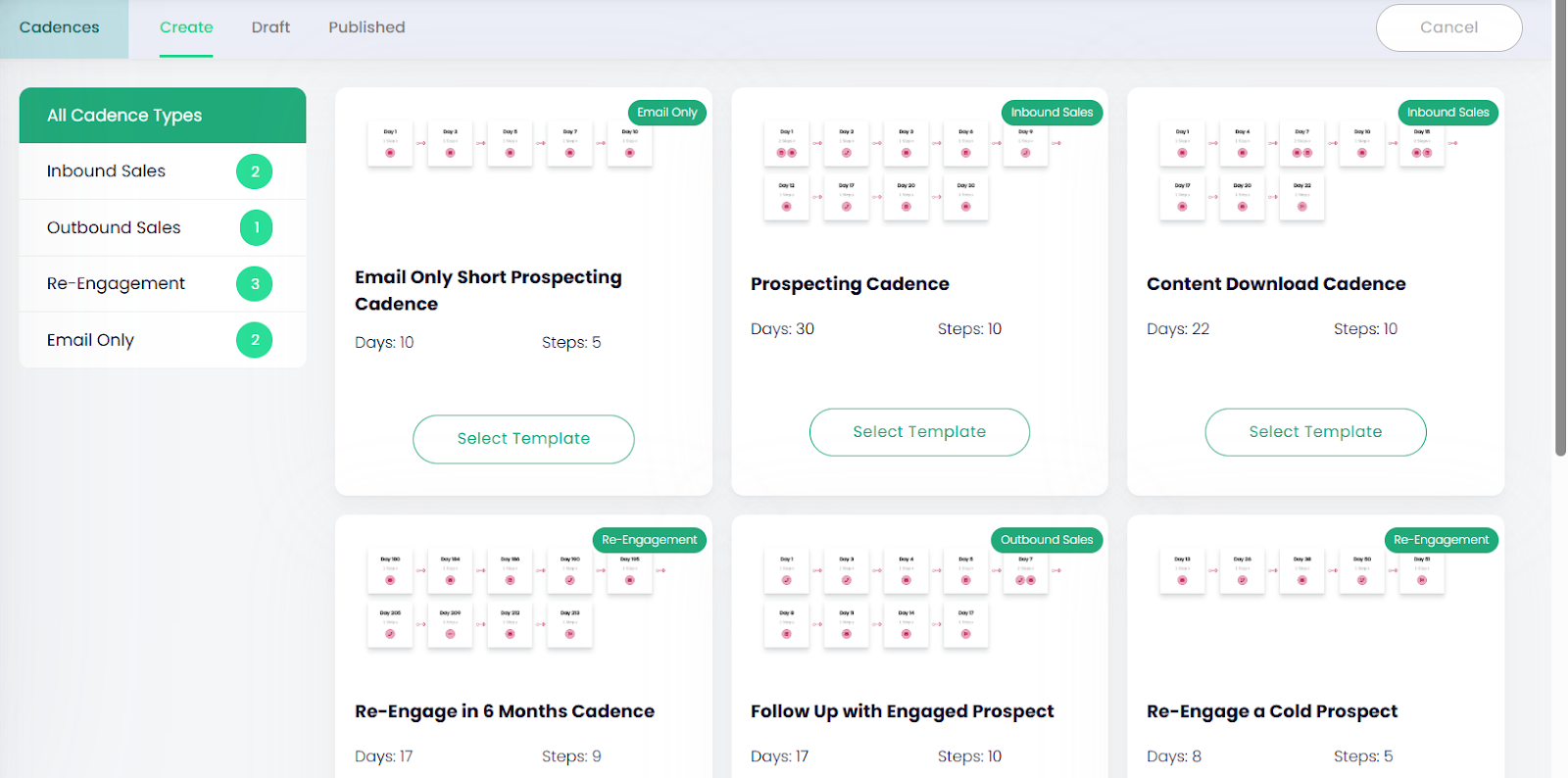
Task: Switch to the Draft tab
Action: (x=270, y=27)
